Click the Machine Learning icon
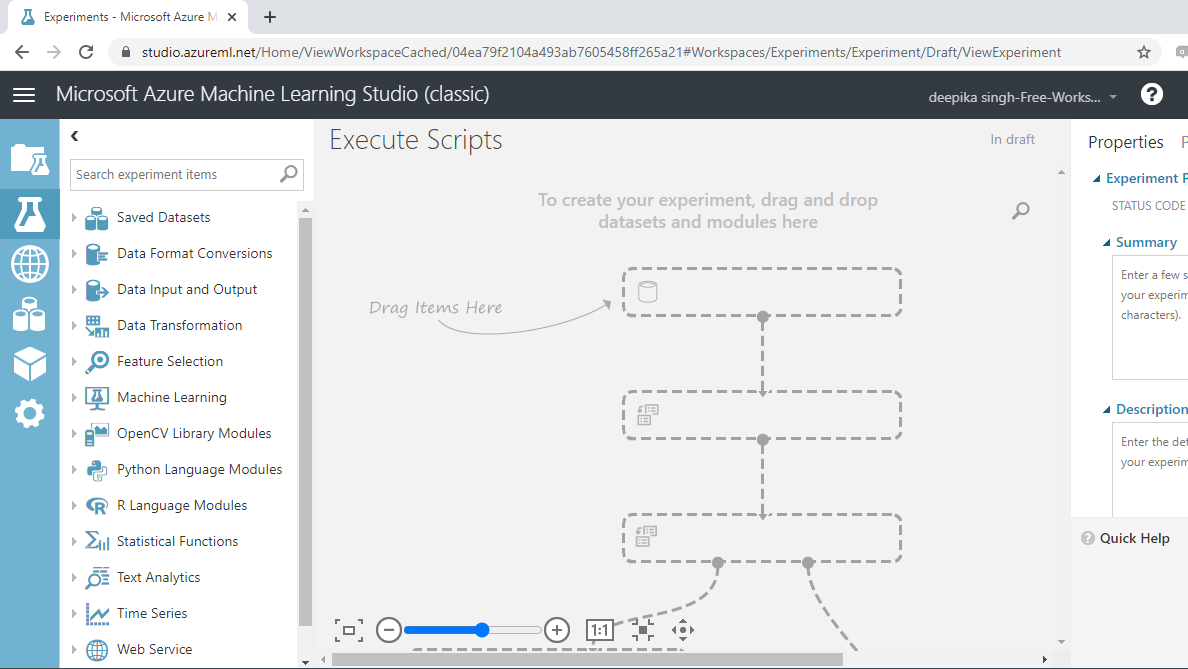 [x=96, y=398]
